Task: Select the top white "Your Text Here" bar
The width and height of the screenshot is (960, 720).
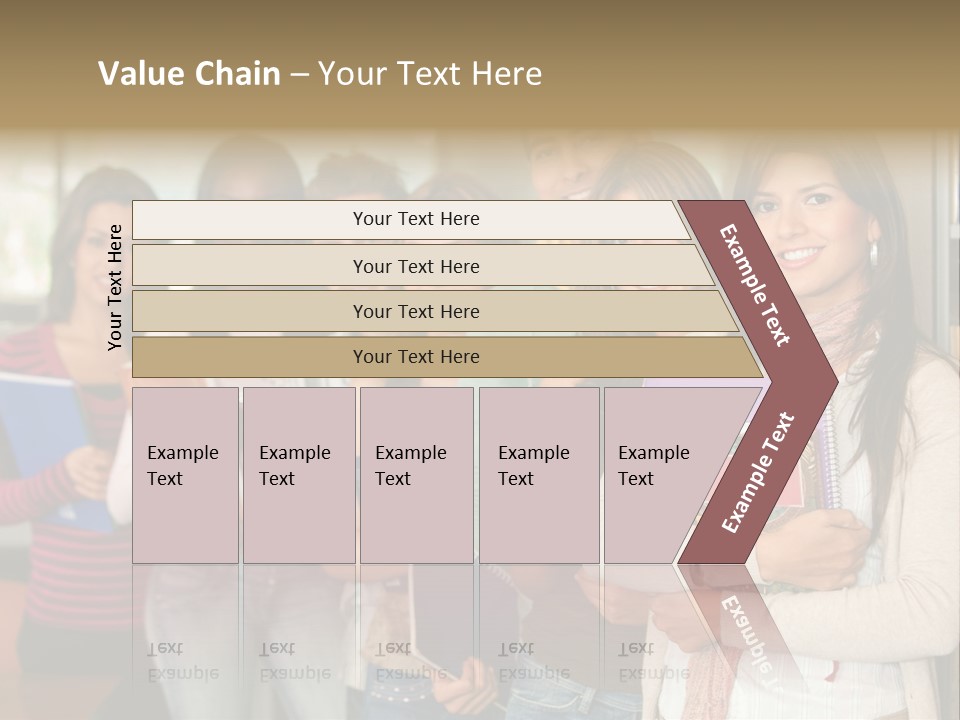Action: pyautogui.click(x=415, y=219)
